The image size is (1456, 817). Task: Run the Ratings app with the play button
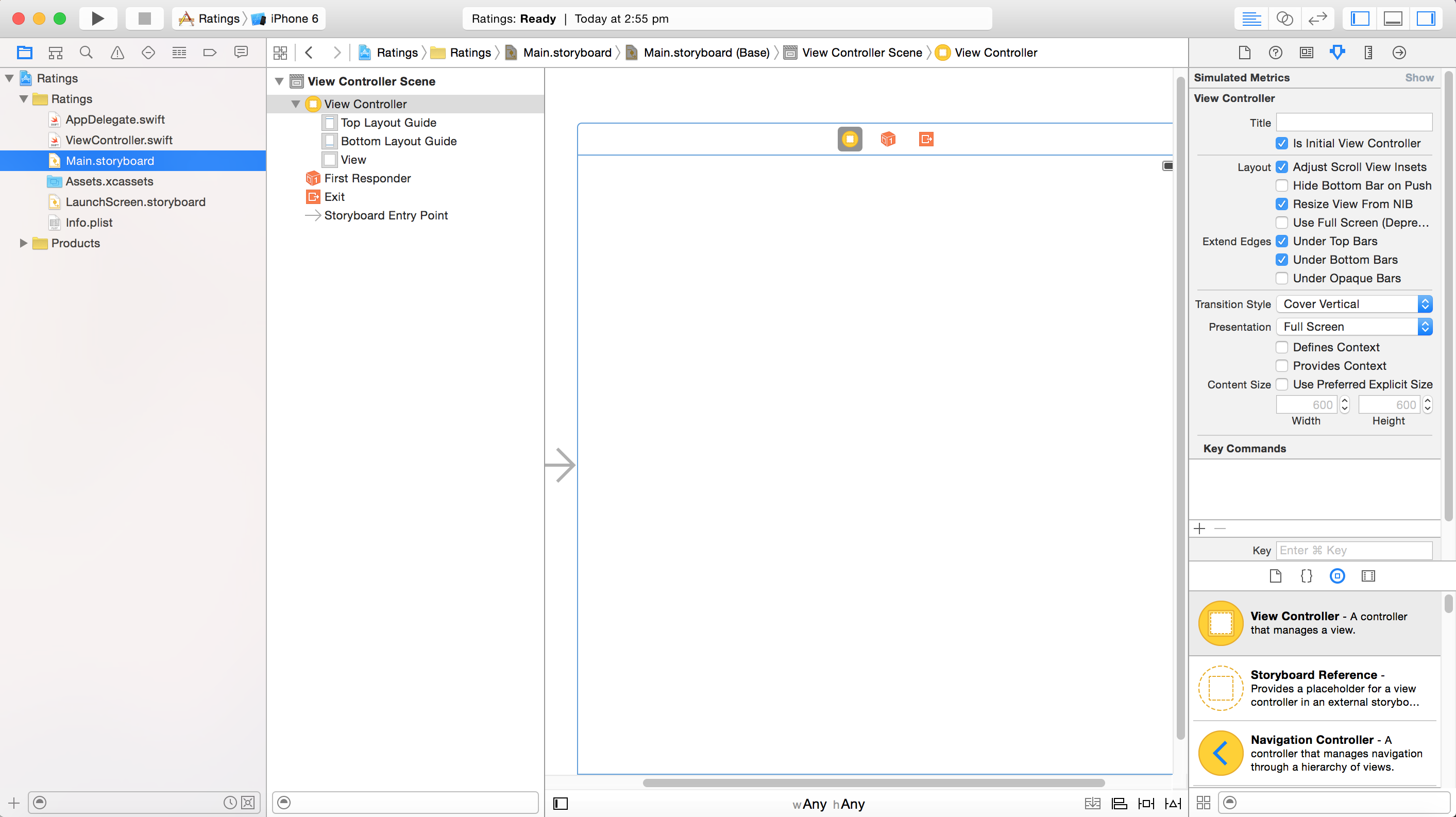[98, 19]
